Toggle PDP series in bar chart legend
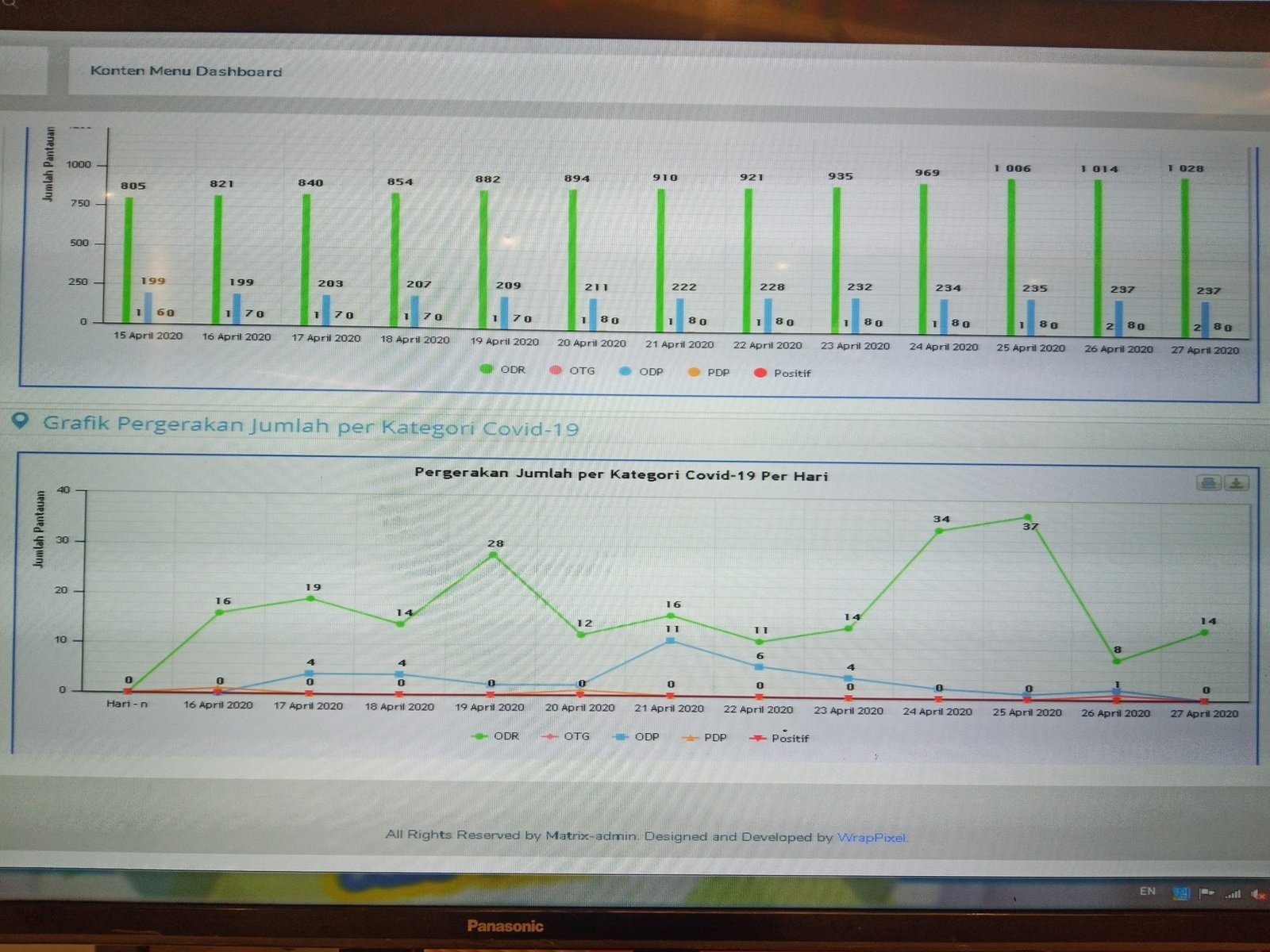 708,372
